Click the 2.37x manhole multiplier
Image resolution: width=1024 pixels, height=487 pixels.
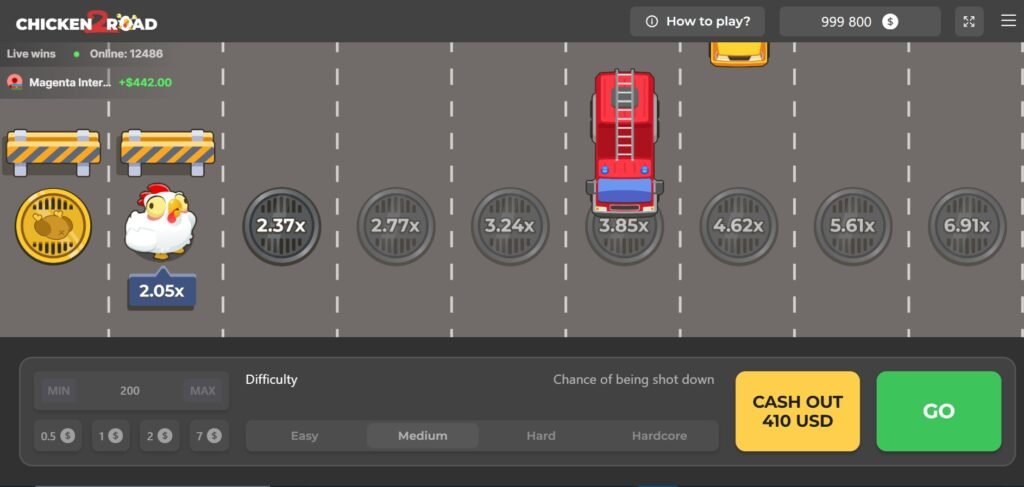(281, 226)
